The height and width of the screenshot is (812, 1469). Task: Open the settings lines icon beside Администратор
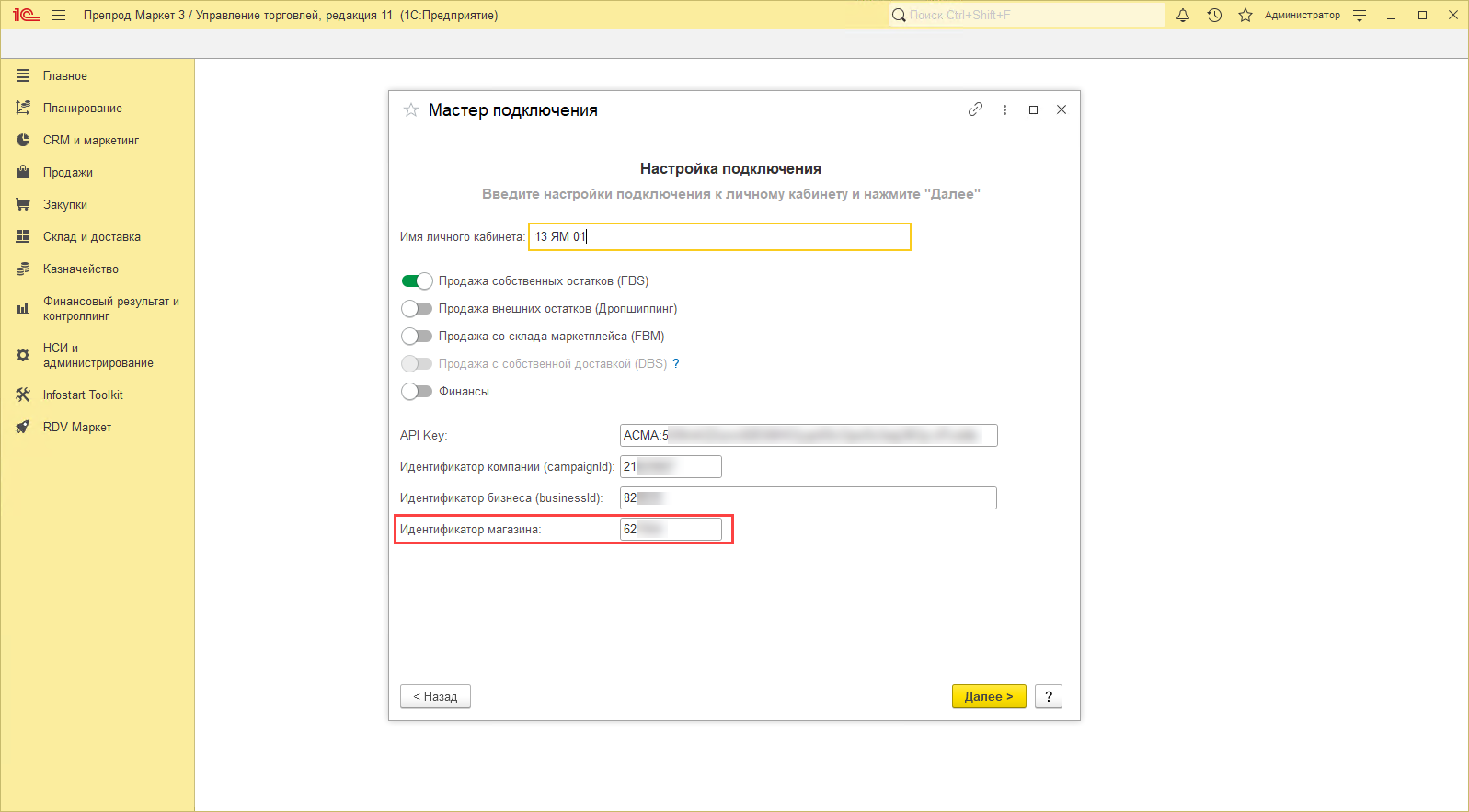[x=1360, y=15]
